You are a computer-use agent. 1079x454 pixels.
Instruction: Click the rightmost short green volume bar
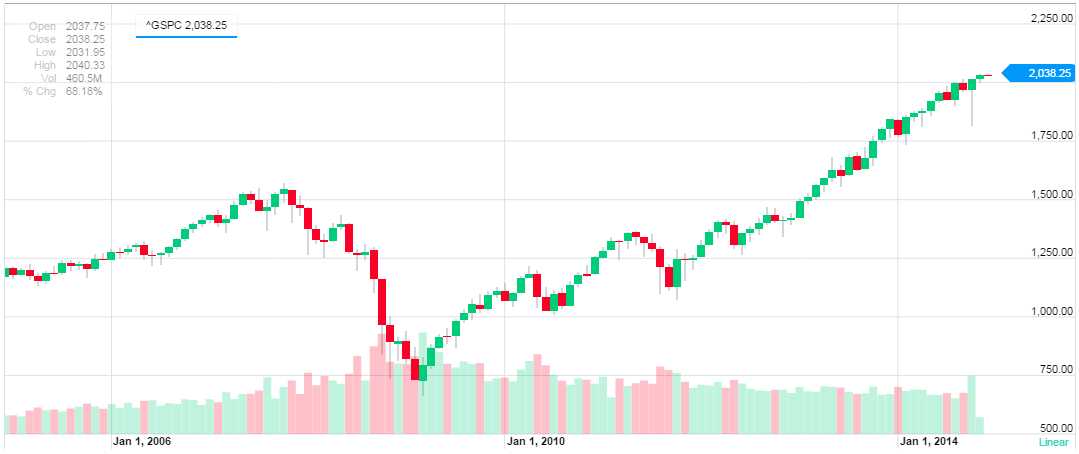click(980, 425)
